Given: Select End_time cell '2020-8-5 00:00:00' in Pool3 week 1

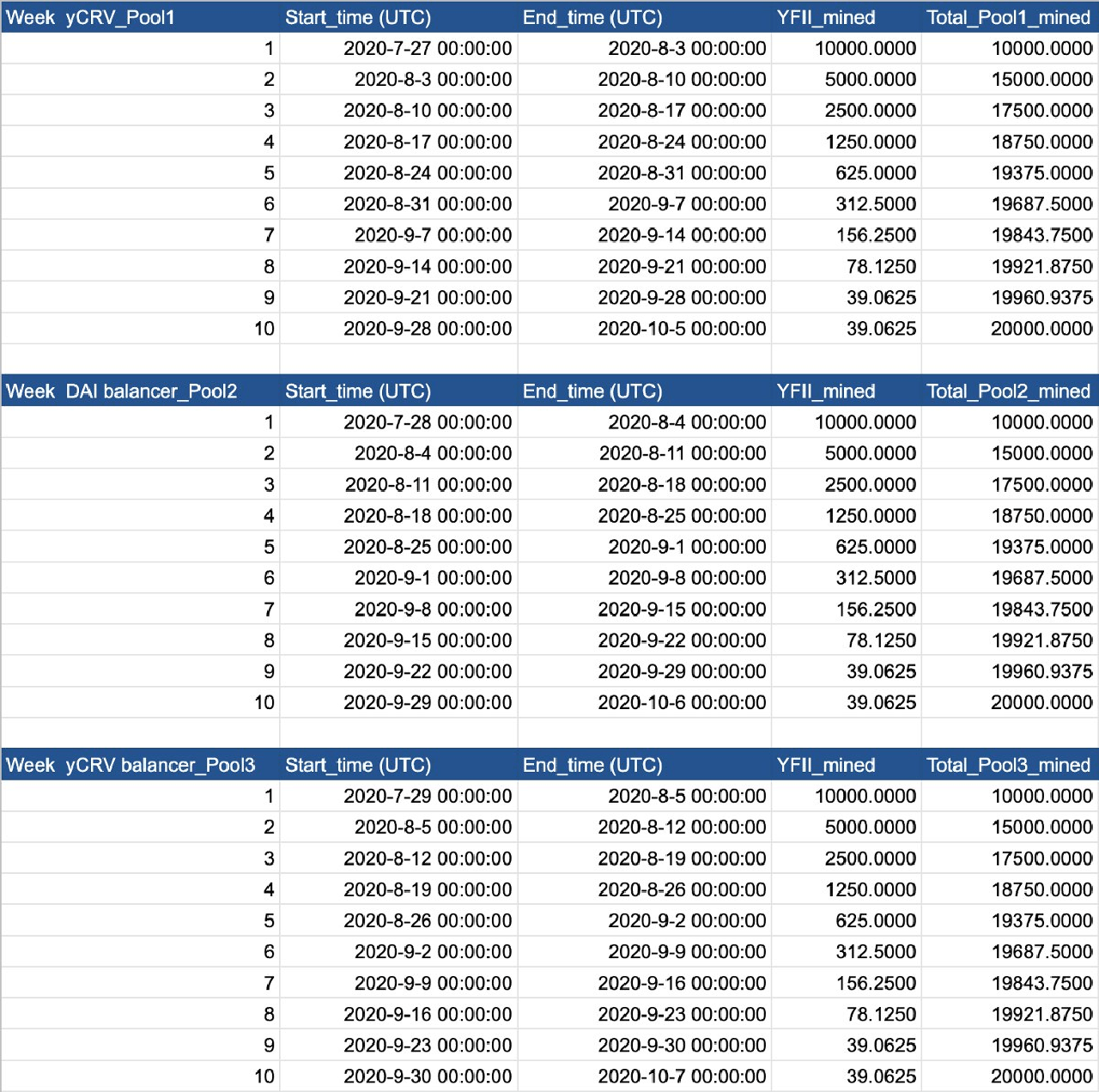Looking at the screenshot, I should click(x=644, y=796).
